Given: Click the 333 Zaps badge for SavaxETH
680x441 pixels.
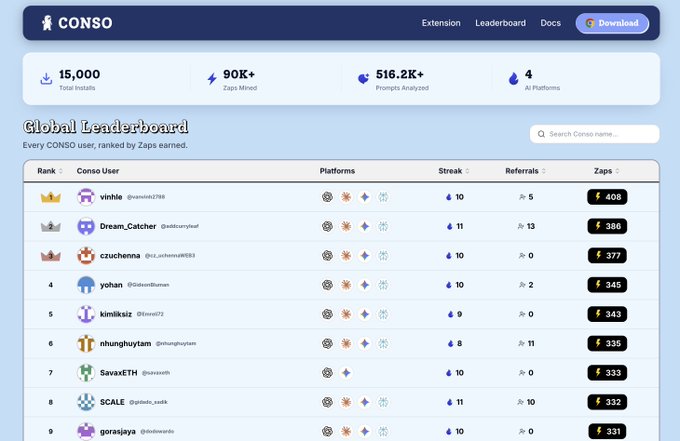Looking at the screenshot, I should [607, 373].
